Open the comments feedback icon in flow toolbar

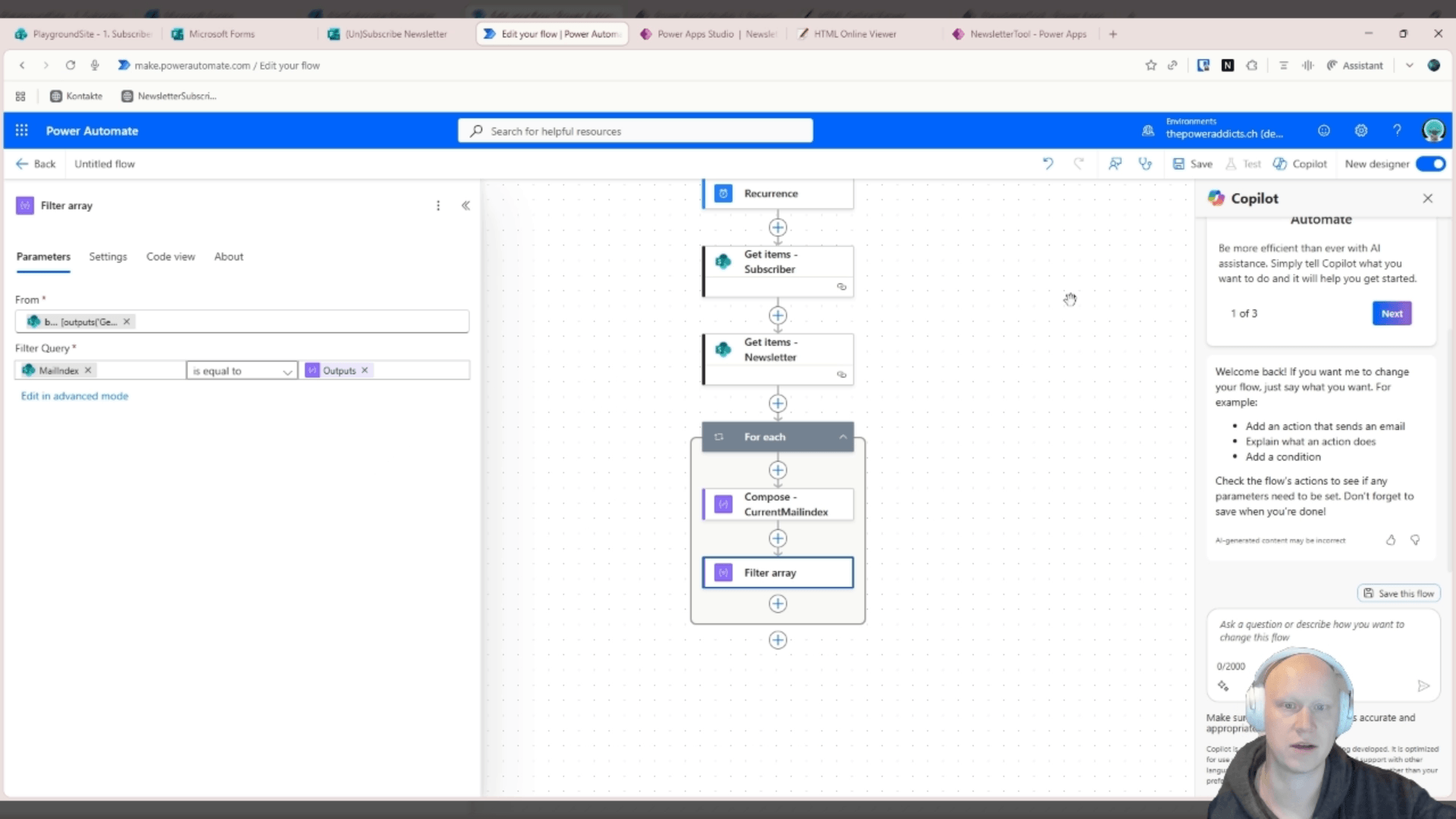click(x=1115, y=164)
